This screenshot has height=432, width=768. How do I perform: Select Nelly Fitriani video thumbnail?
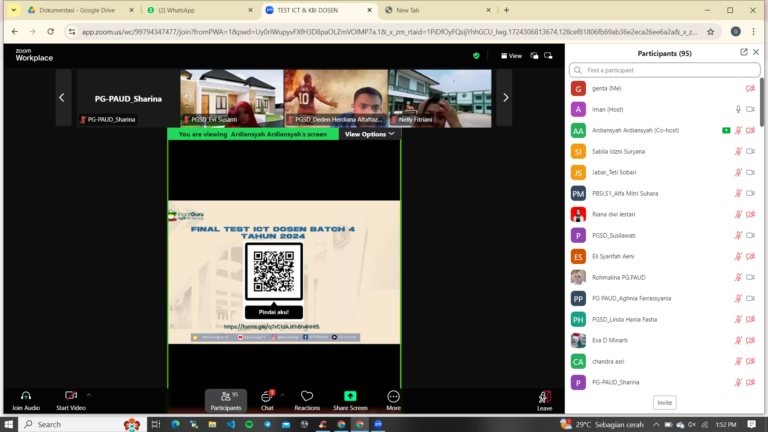(440, 98)
